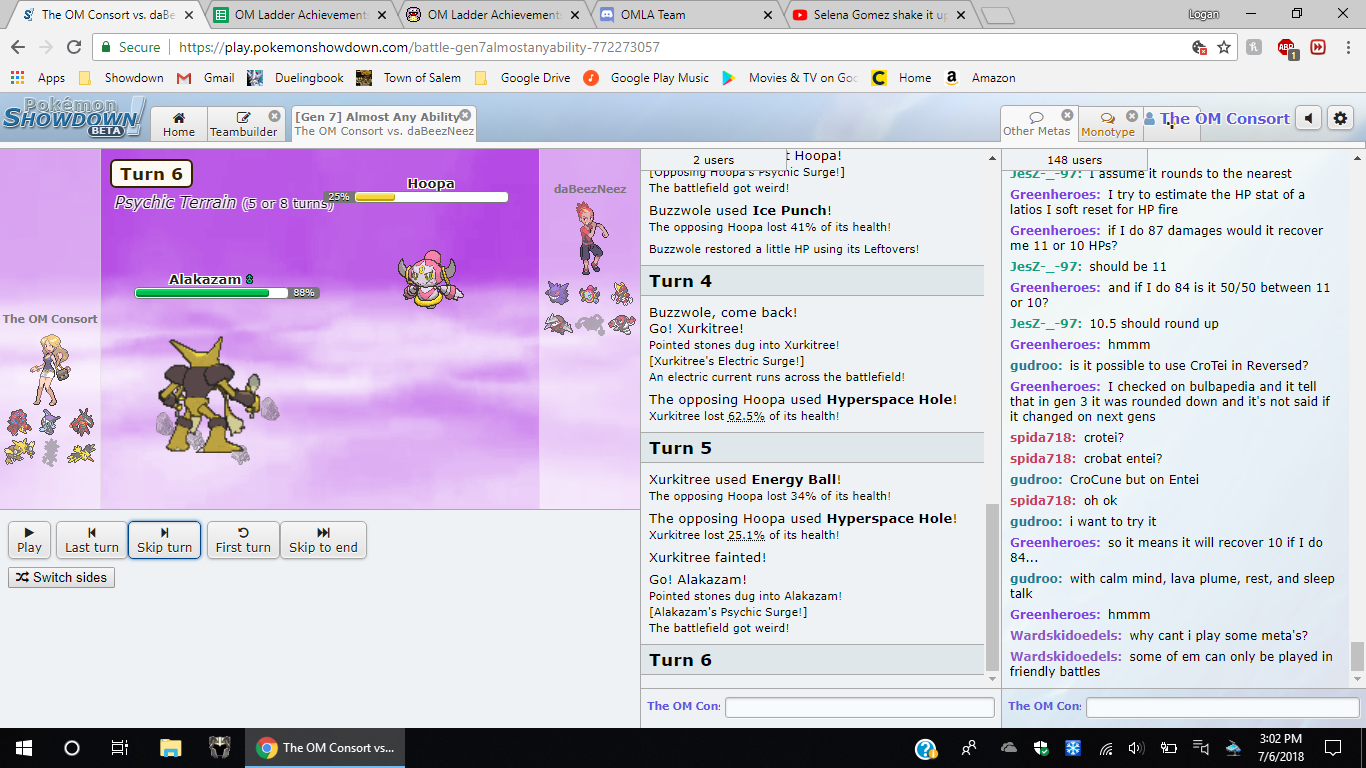This screenshot has width=1366, height=768.
Task: Click Skip to end button
Action: (323, 540)
